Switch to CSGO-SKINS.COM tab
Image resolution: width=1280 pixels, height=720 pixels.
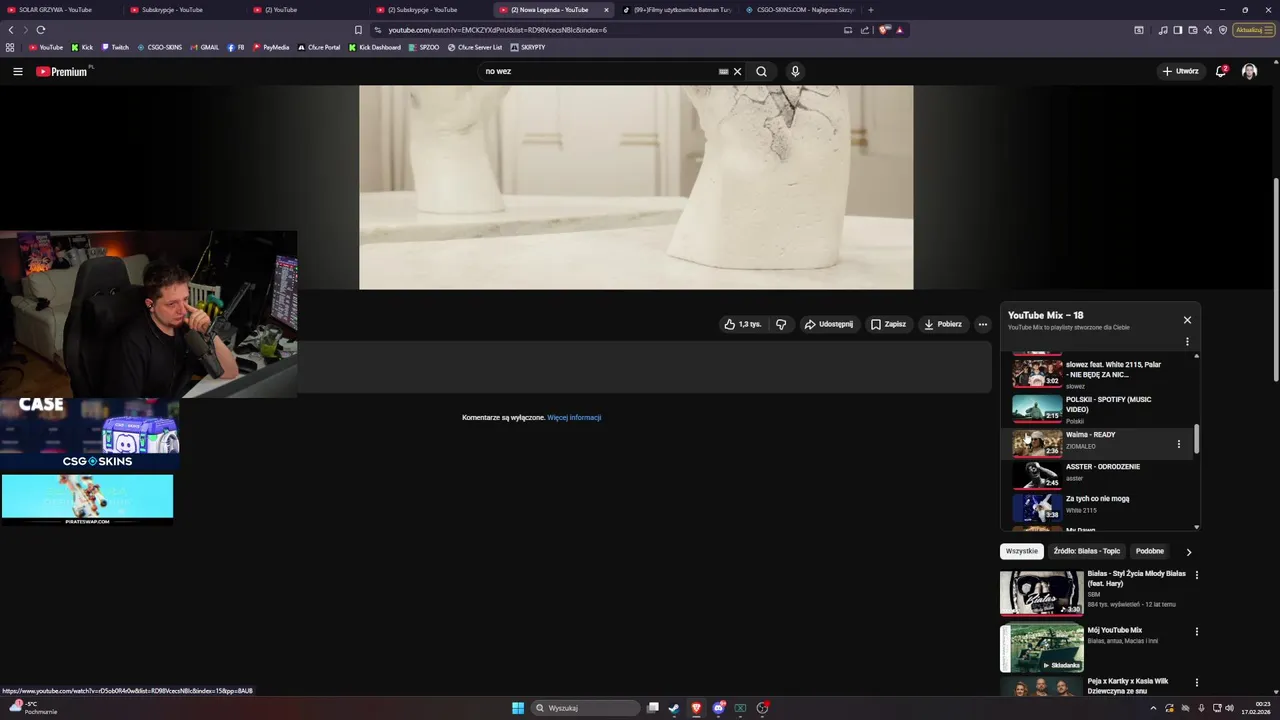[800, 10]
